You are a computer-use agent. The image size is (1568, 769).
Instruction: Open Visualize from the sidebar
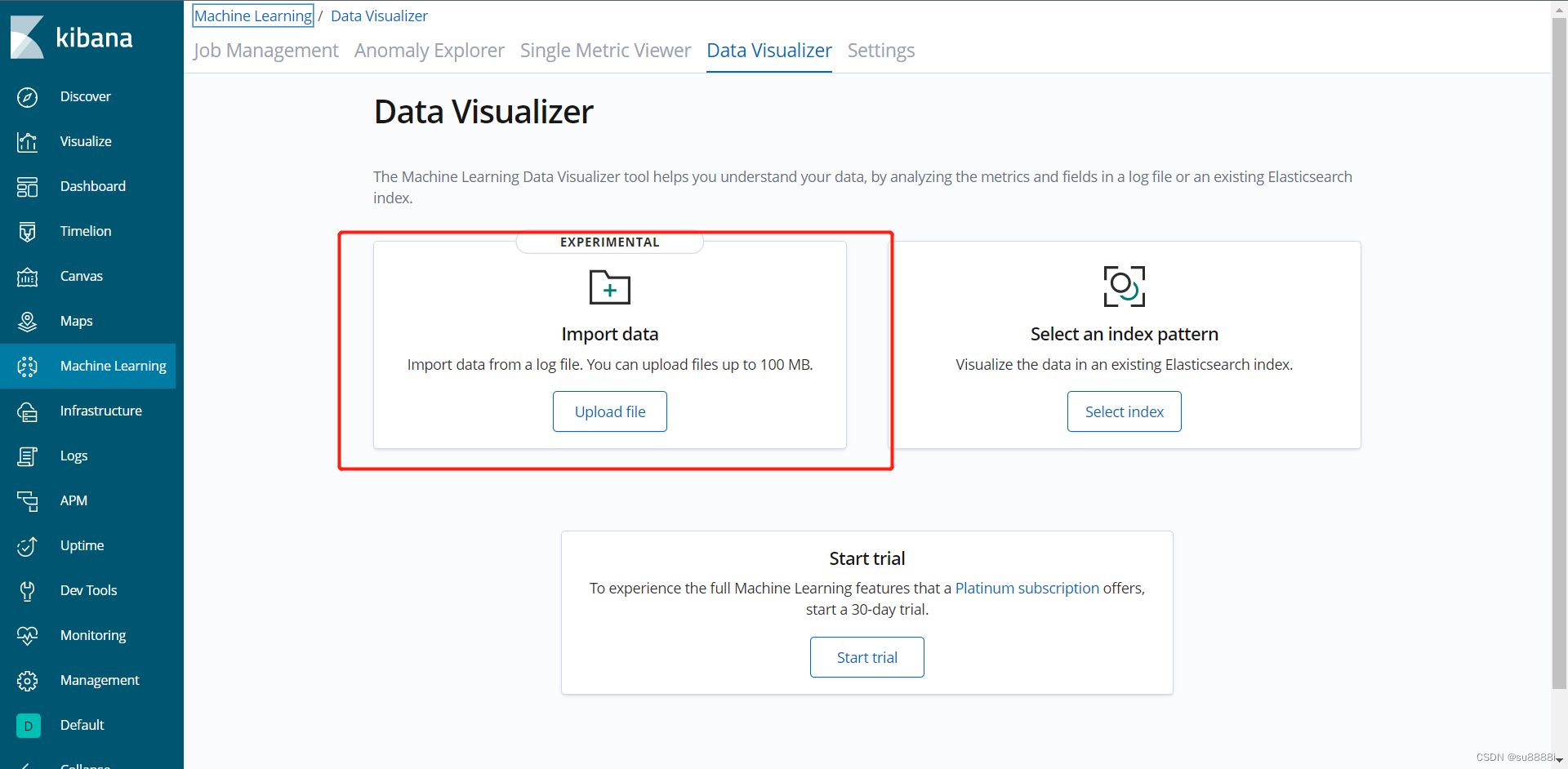(x=86, y=141)
